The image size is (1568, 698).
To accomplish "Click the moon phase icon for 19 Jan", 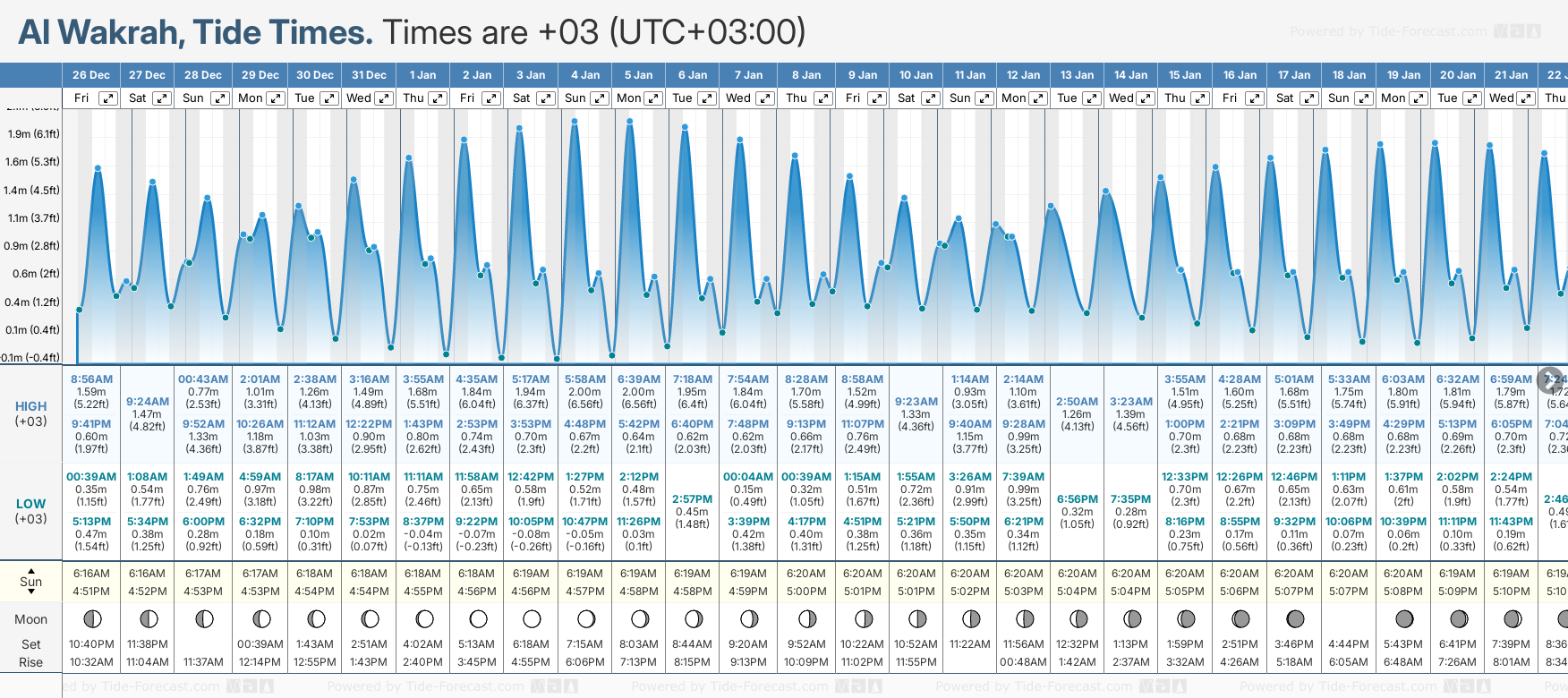I will (x=1404, y=619).
